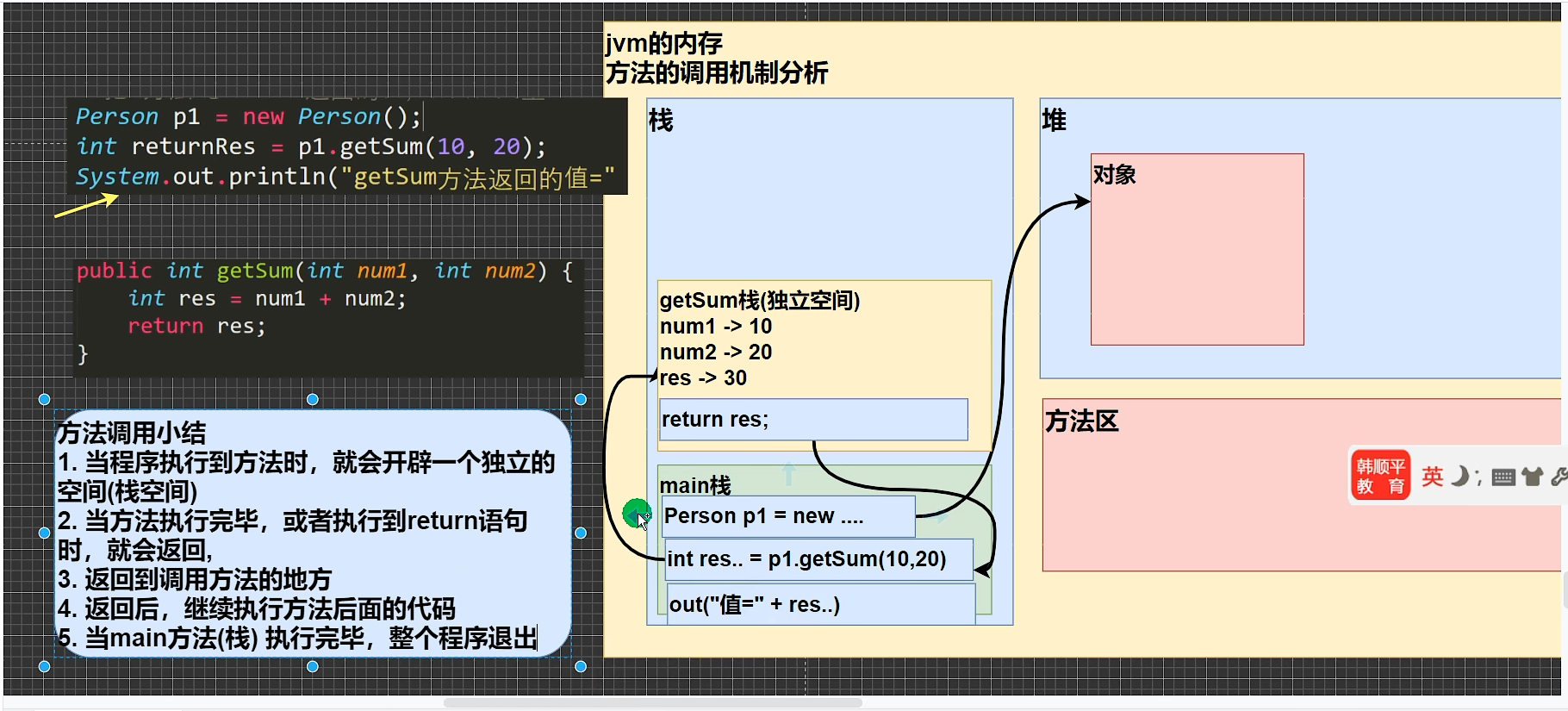Click code line 'Person p1 = new Person();'
Screen dimensions: 1568x711
coord(248,116)
